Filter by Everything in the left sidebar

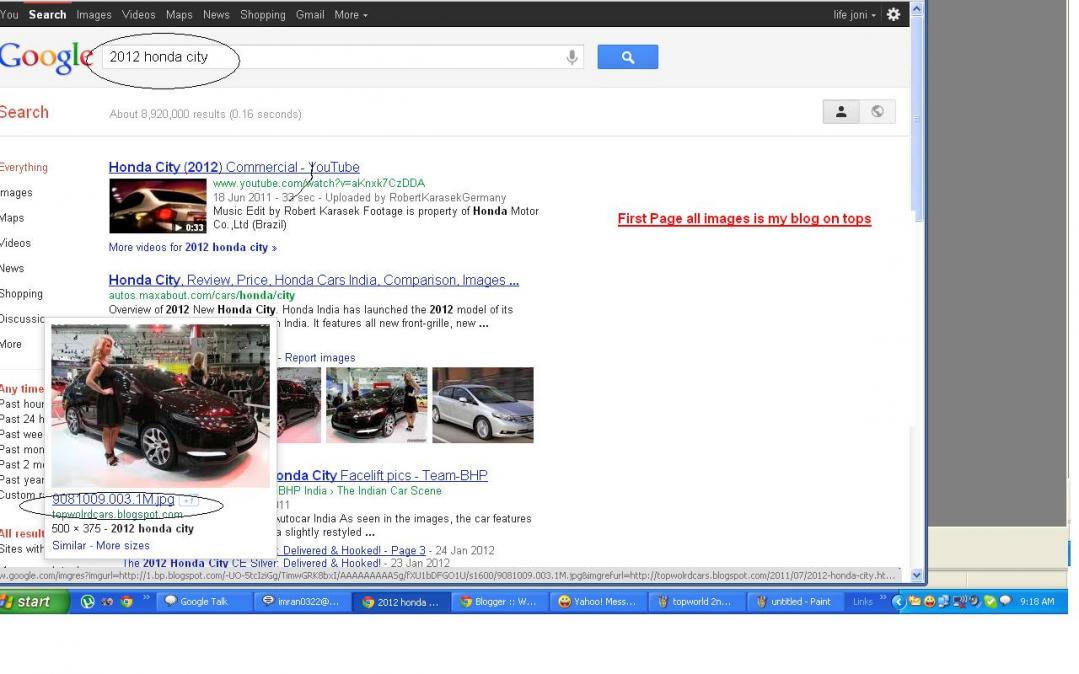click(x=23, y=167)
